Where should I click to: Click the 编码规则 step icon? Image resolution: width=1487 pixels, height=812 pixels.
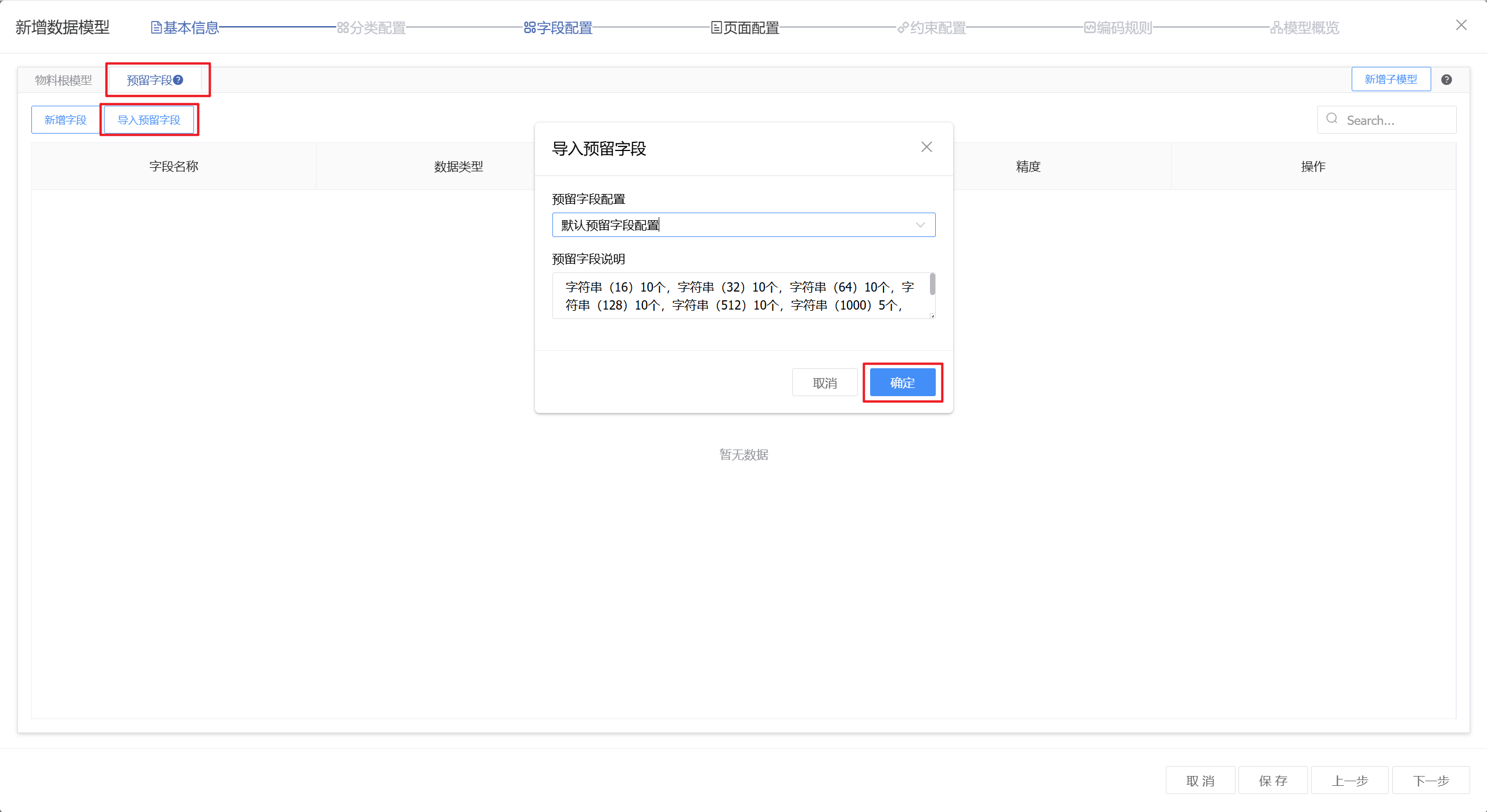click(1089, 27)
